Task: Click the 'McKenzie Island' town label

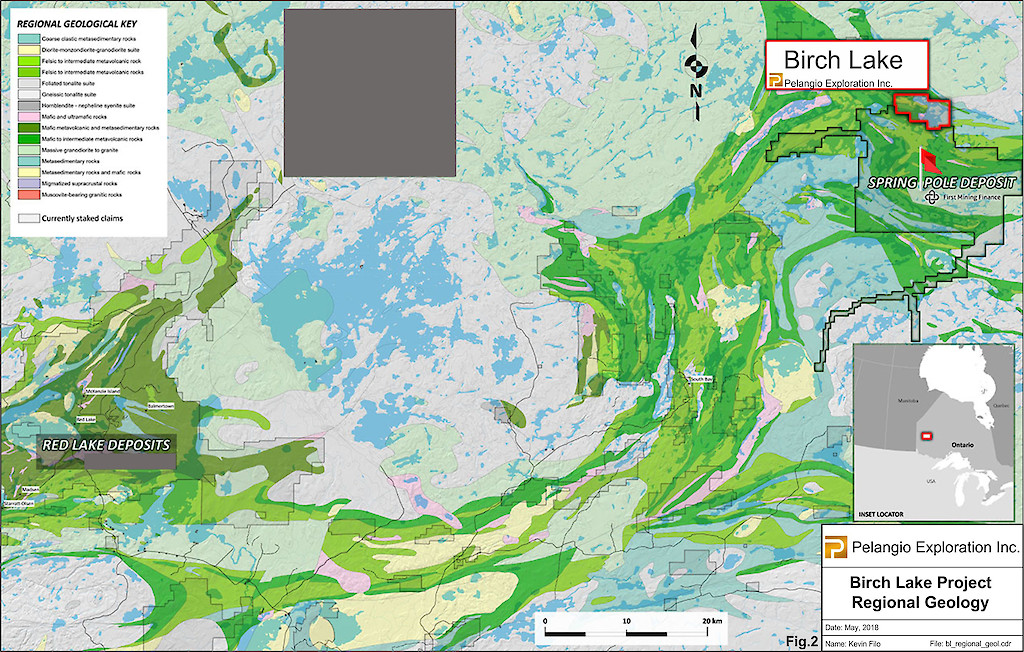Action: [x=103, y=391]
